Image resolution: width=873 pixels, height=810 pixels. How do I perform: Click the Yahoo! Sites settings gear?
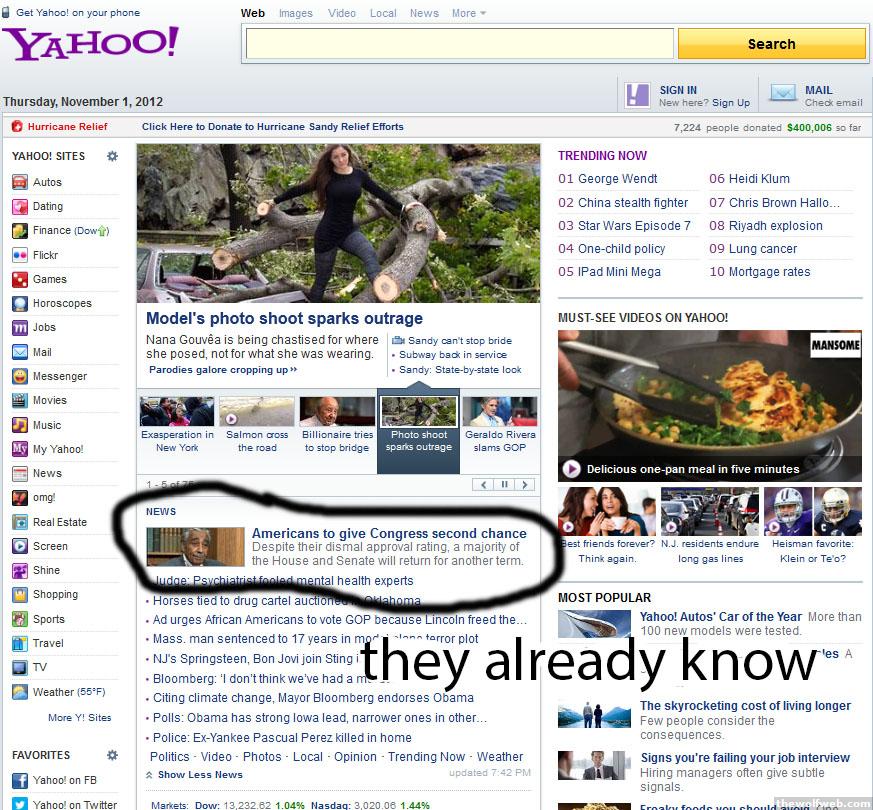pos(112,156)
